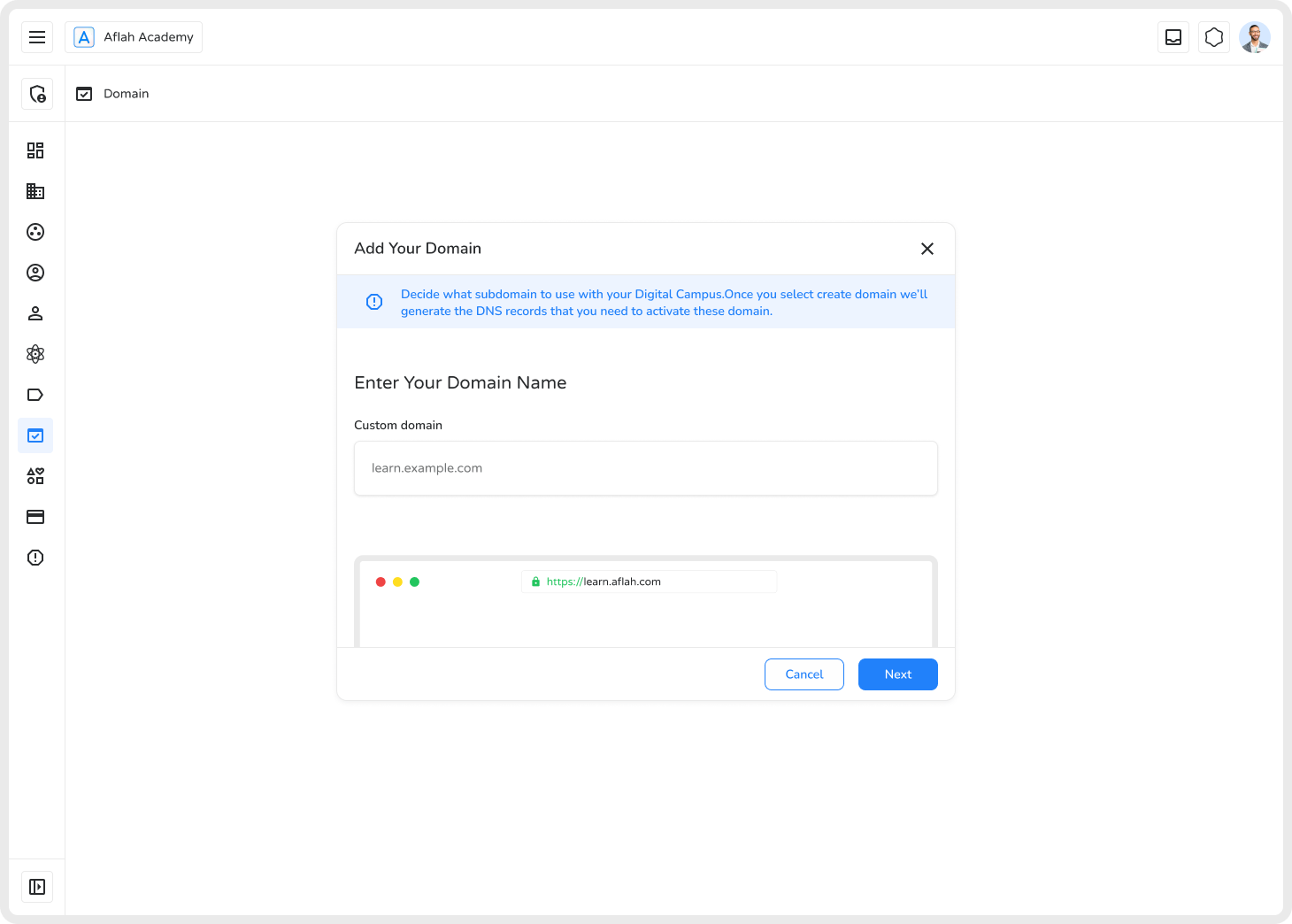Open the inbox icon in header
This screenshot has width=1292, height=924.
coord(1173,37)
